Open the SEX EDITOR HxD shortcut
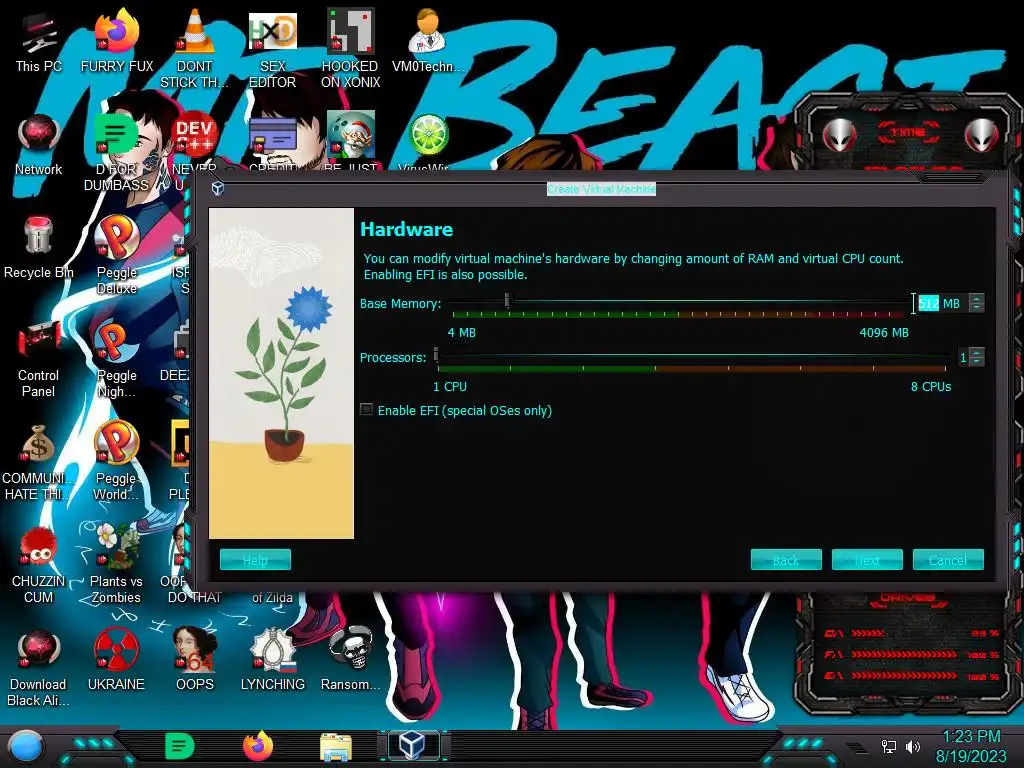 (272, 49)
